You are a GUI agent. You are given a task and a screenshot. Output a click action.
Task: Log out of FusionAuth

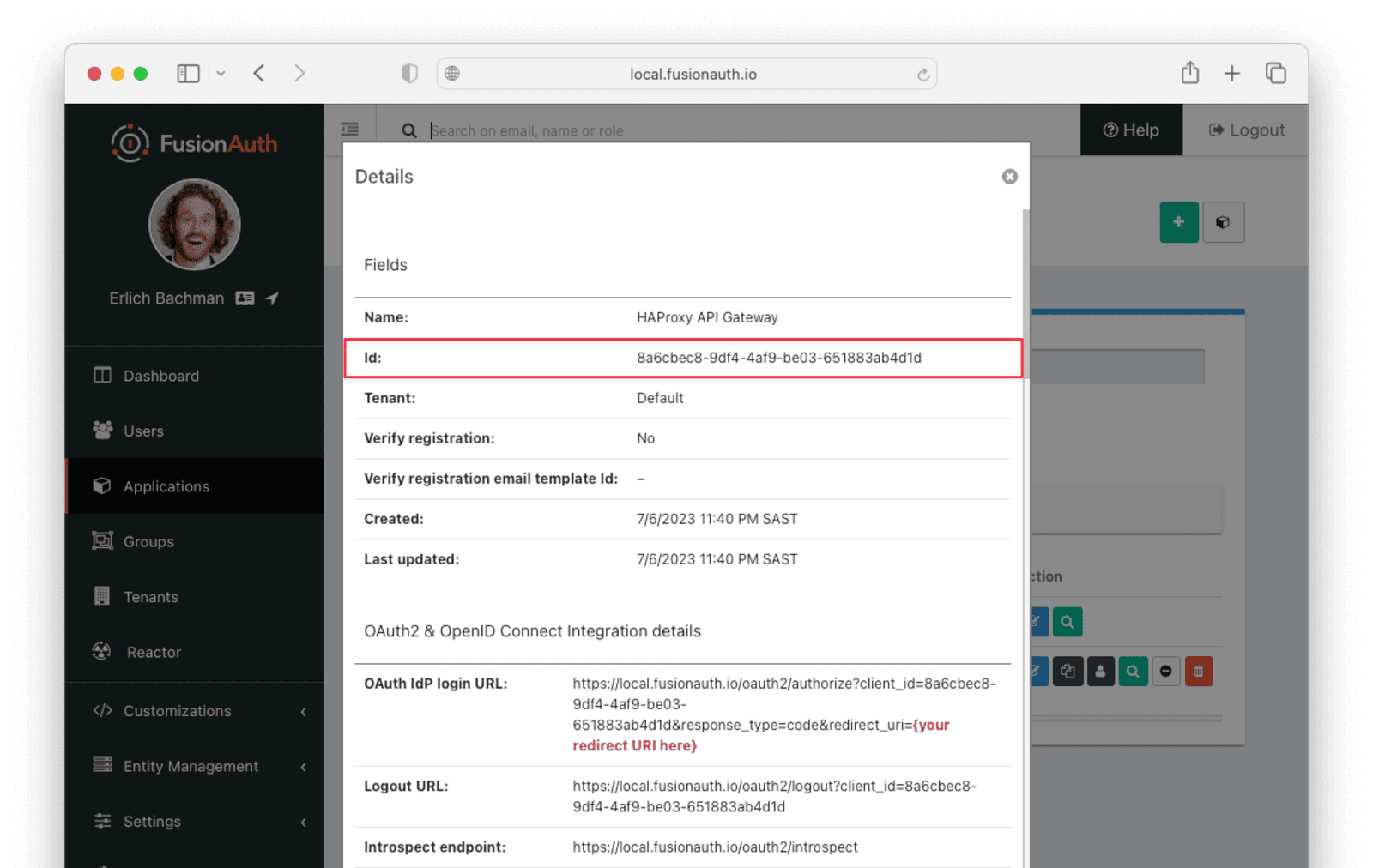(x=1246, y=130)
